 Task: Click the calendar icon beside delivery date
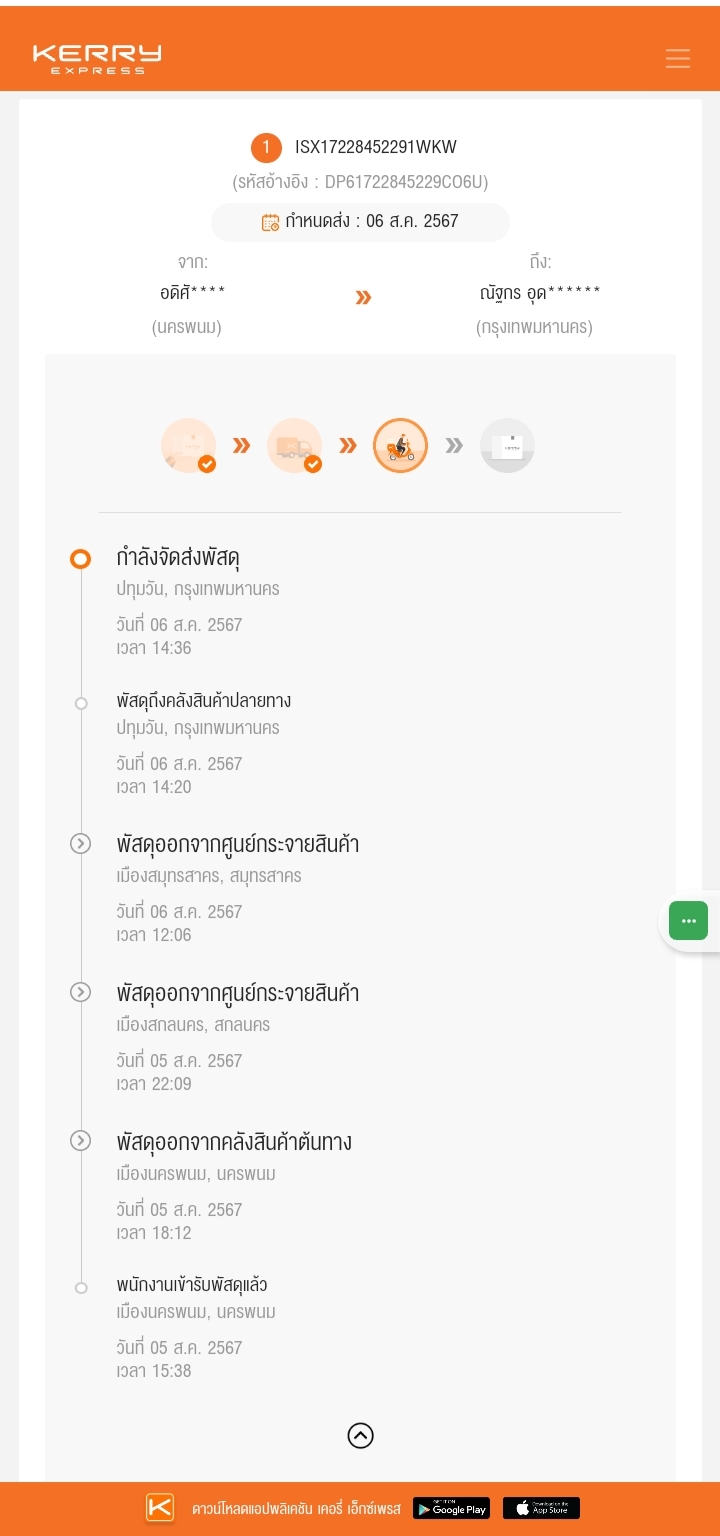click(x=270, y=222)
